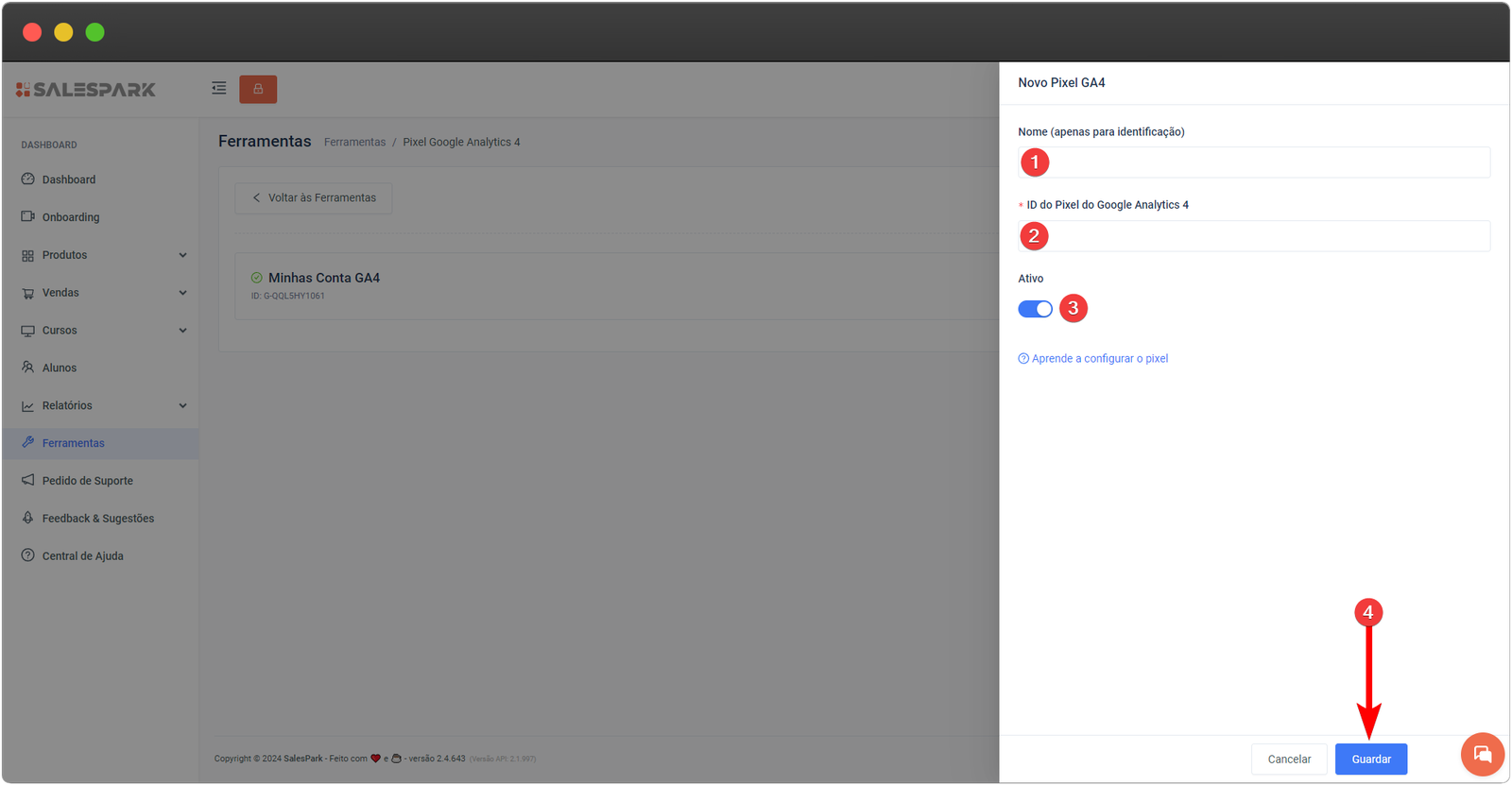Click the Feedback & Sugestões rocket icon
Viewport: 1512px width, 785px height.
[28, 518]
